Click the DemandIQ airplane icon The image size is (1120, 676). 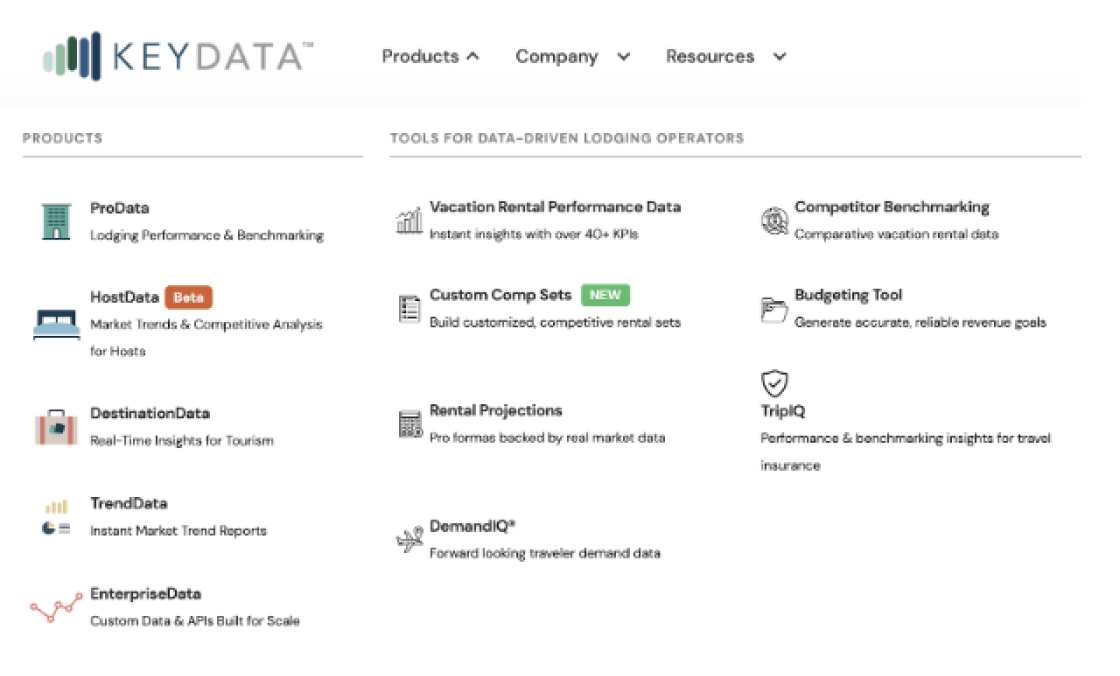[x=410, y=540]
